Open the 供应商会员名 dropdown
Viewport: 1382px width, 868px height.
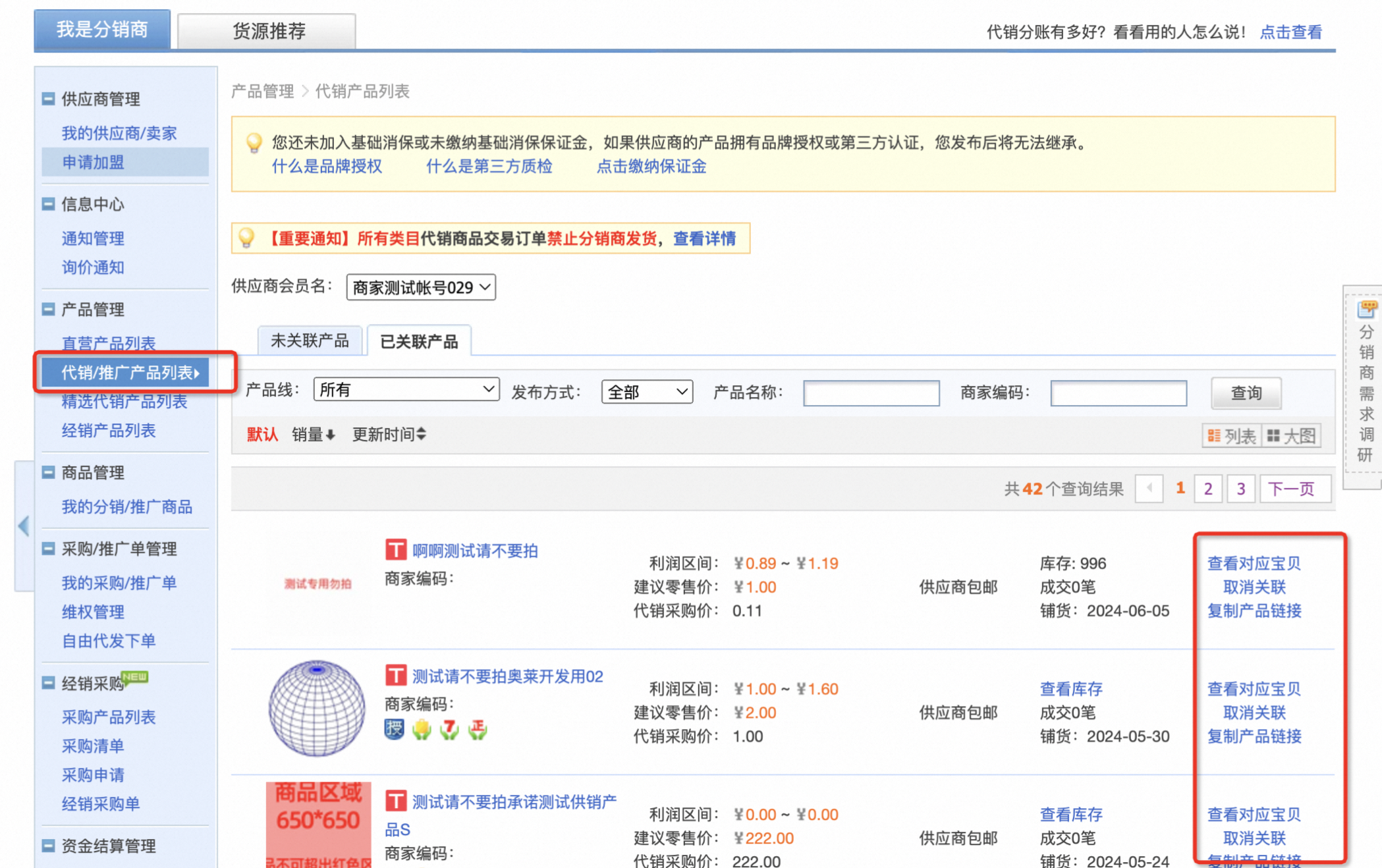pyautogui.click(x=421, y=287)
